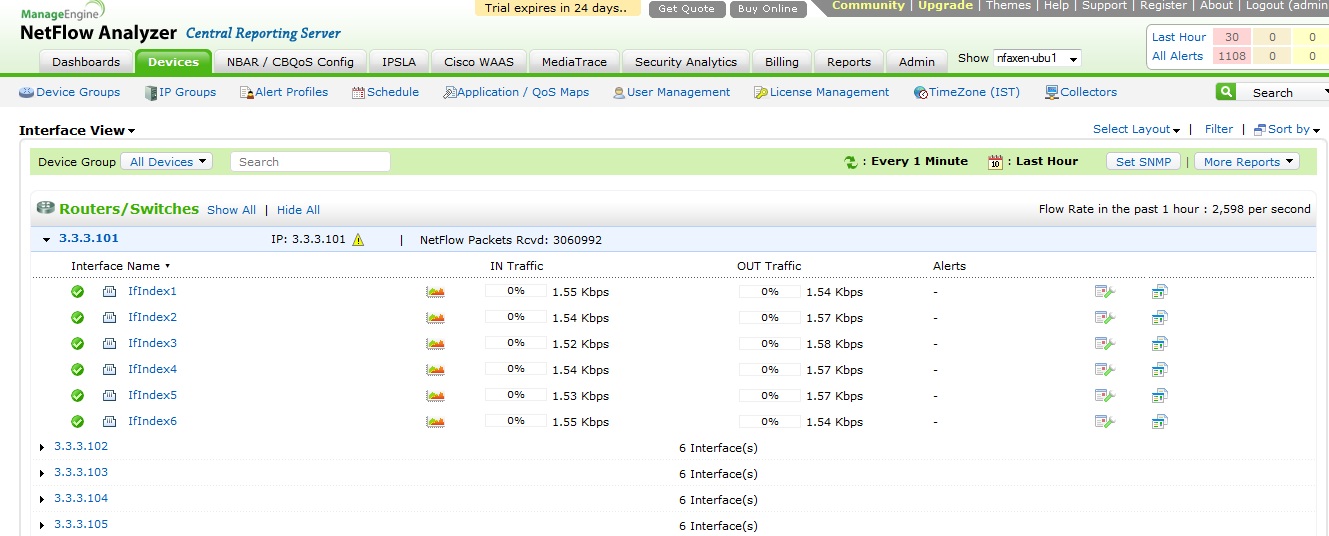The image size is (1329, 536).
Task: Click the top-right Search box
Action: click(x=1282, y=92)
